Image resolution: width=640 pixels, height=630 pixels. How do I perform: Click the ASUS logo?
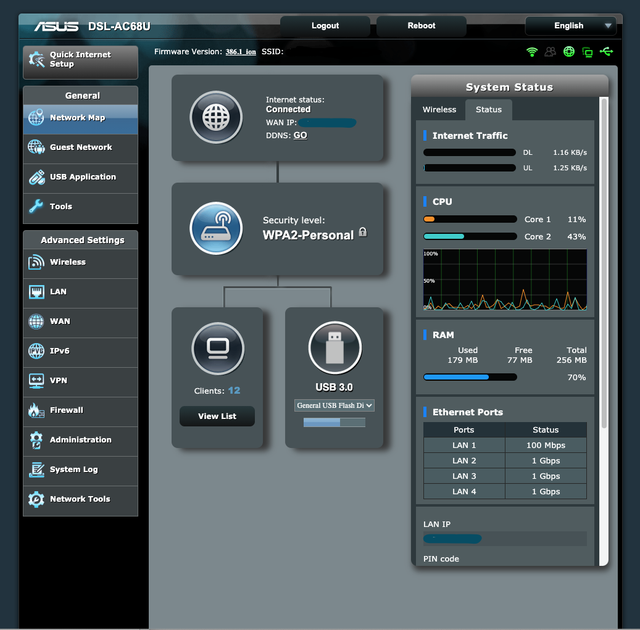[x=56, y=27]
